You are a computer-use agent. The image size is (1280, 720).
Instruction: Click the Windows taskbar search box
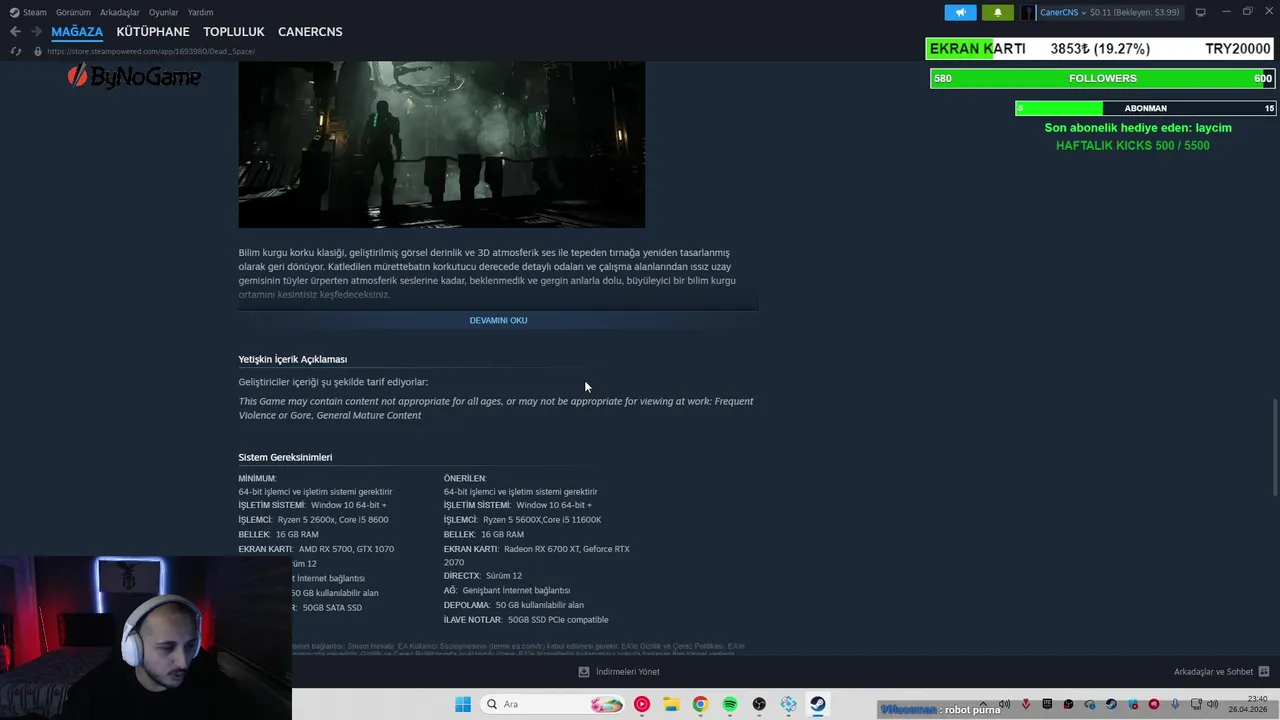[553, 704]
